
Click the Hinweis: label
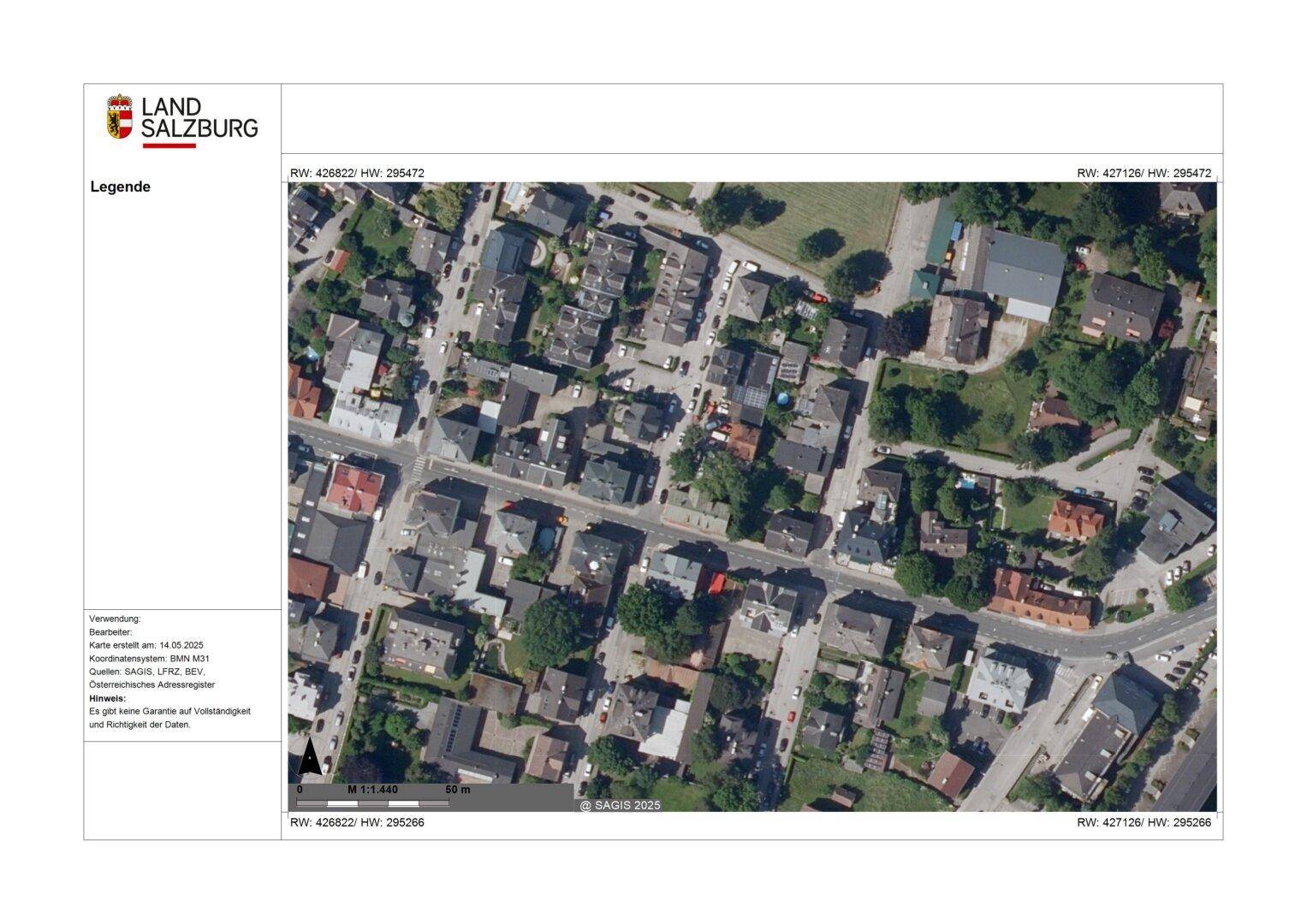[108, 698]
